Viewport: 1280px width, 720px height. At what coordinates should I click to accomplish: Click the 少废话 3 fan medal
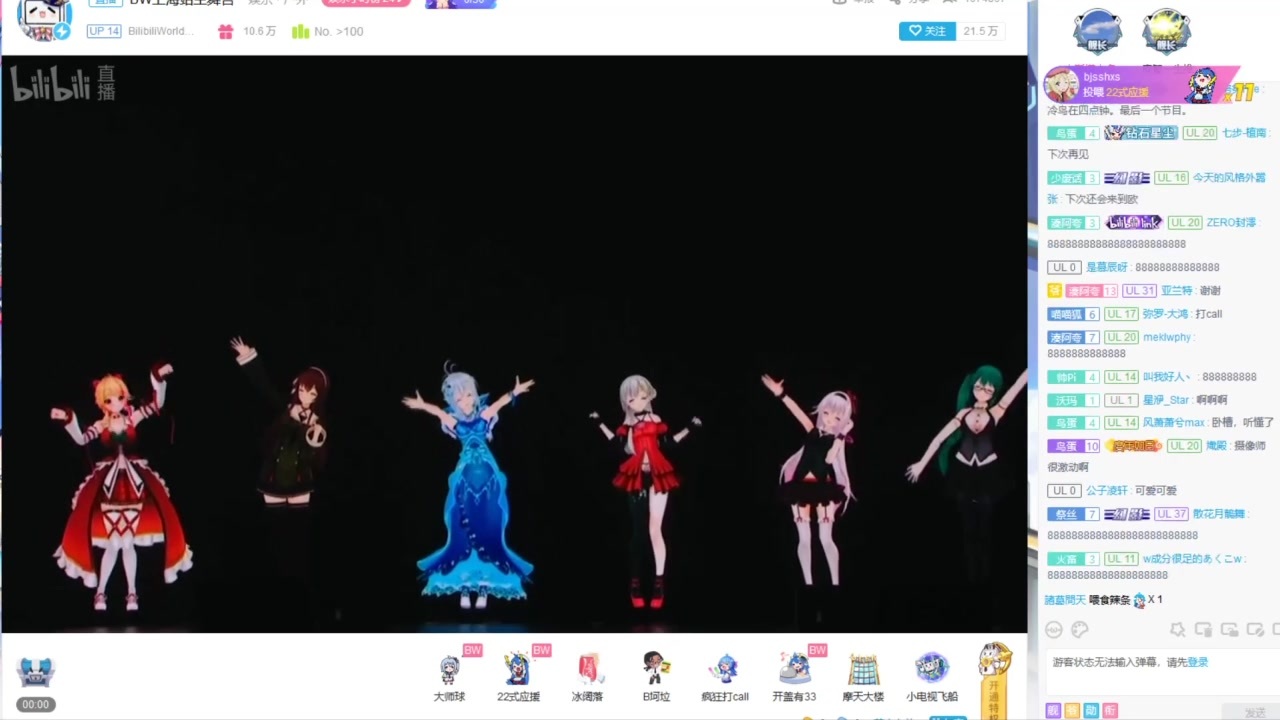pyautogui.click(x=1074, y=178)
